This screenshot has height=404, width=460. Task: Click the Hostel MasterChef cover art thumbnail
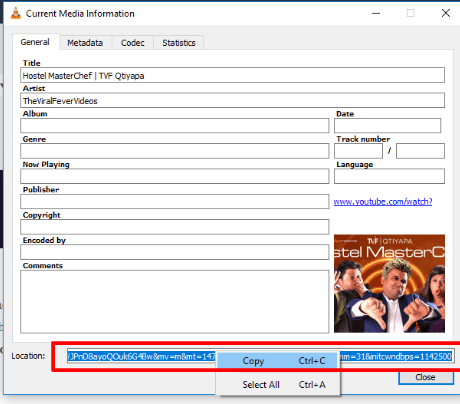(389, 283)
